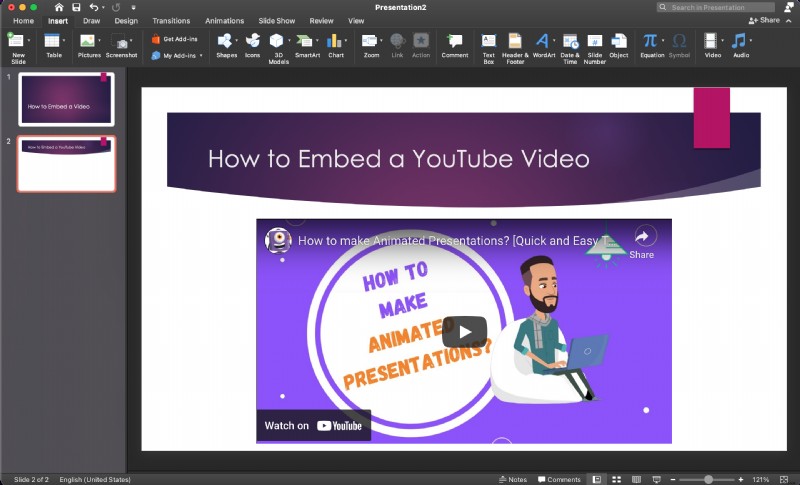Open Get Add-ins
The width and height of the screenshot is (800, 485).
click(174, 39)
